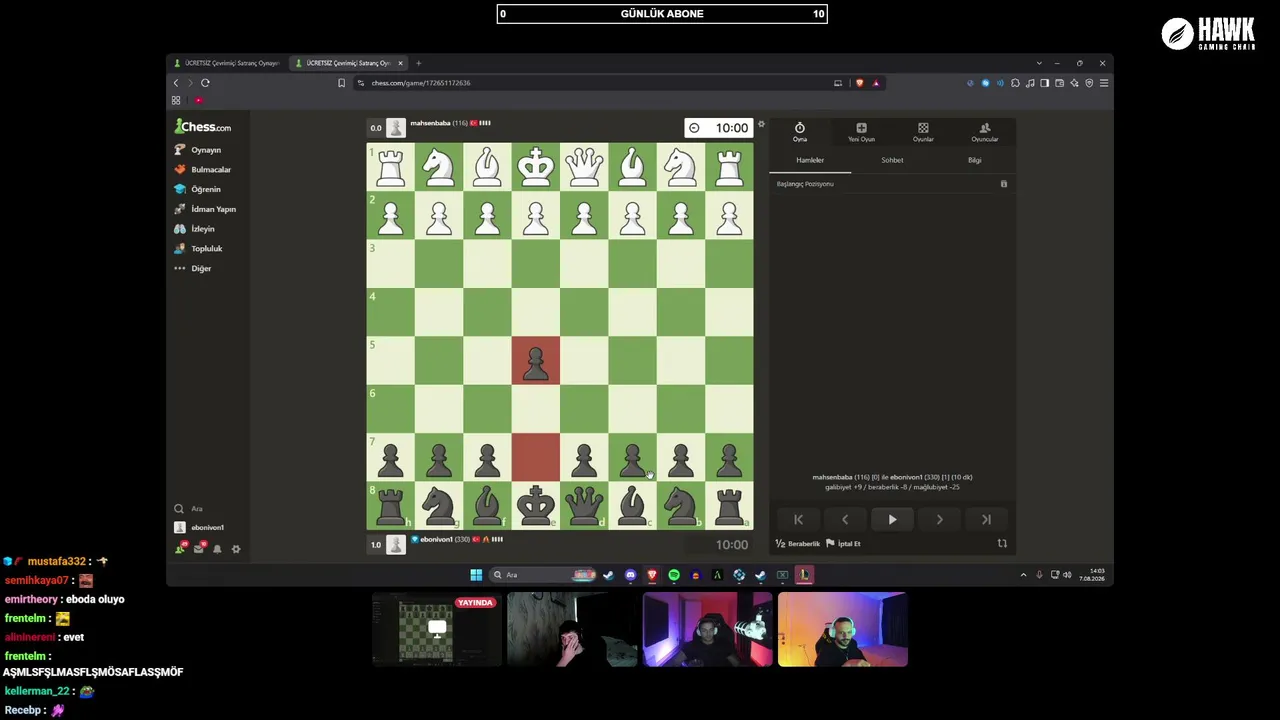Click ebonivon1's avatar below the board
This screenshot has width=1280, height=720.
click(396, 544)
